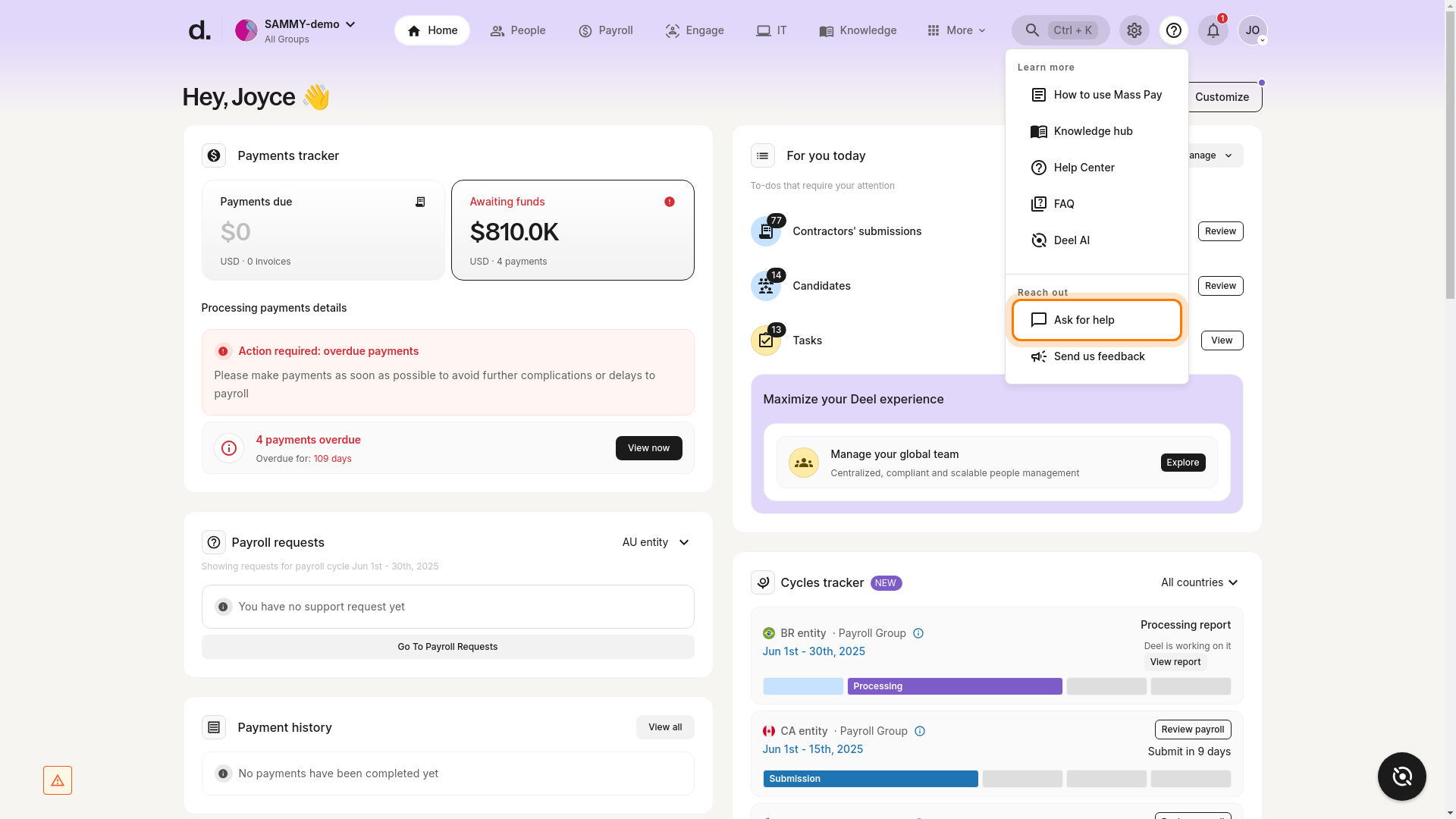
Task: View Tasks
Action: coord(1222,340)
